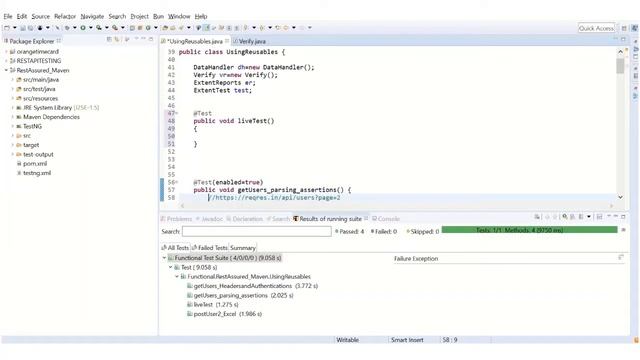Screen dimensions: 640x360
Task: Click the Open Perspective icon beside Quick Access
Action: 624,28
